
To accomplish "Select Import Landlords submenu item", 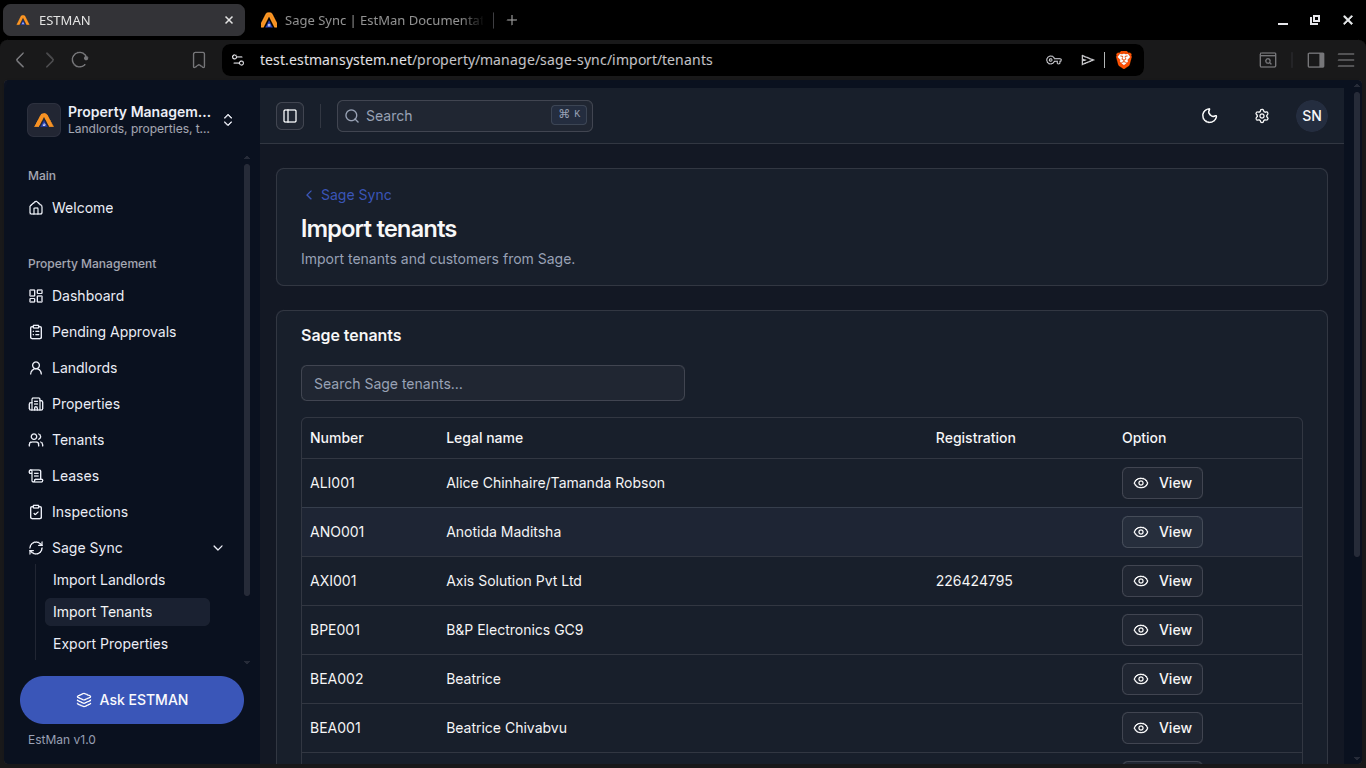I will click(127, 580).
